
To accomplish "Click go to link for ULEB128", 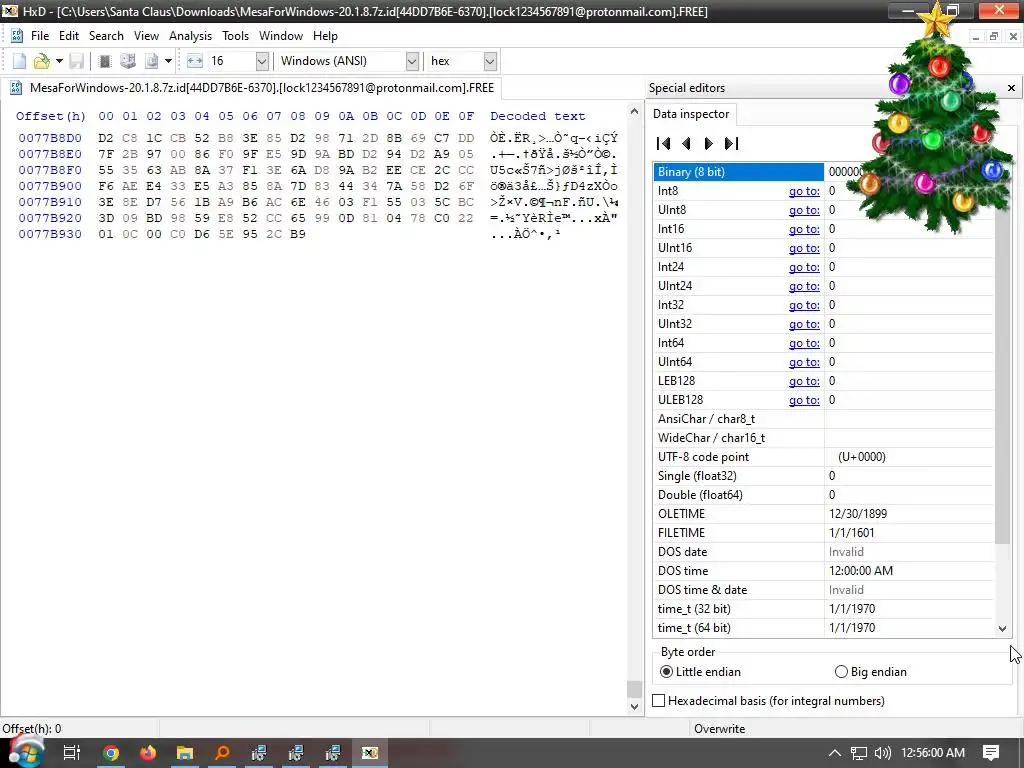I will click(804, 400).
